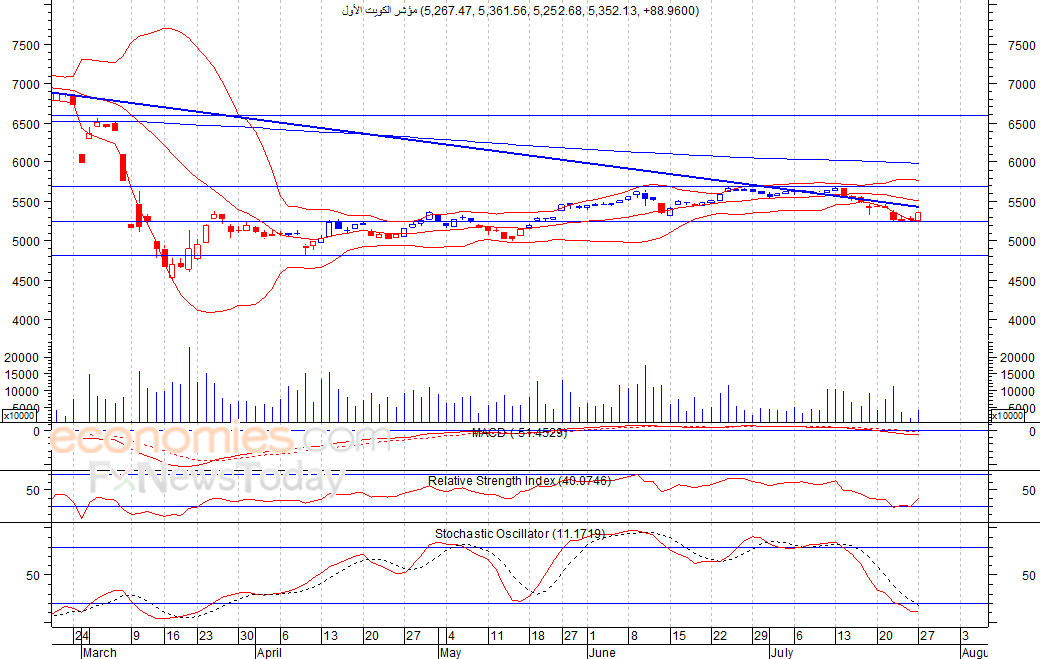1040x659 pixels.
Task: Click the 4000 label on right price axis
Action: (1021, 320)
